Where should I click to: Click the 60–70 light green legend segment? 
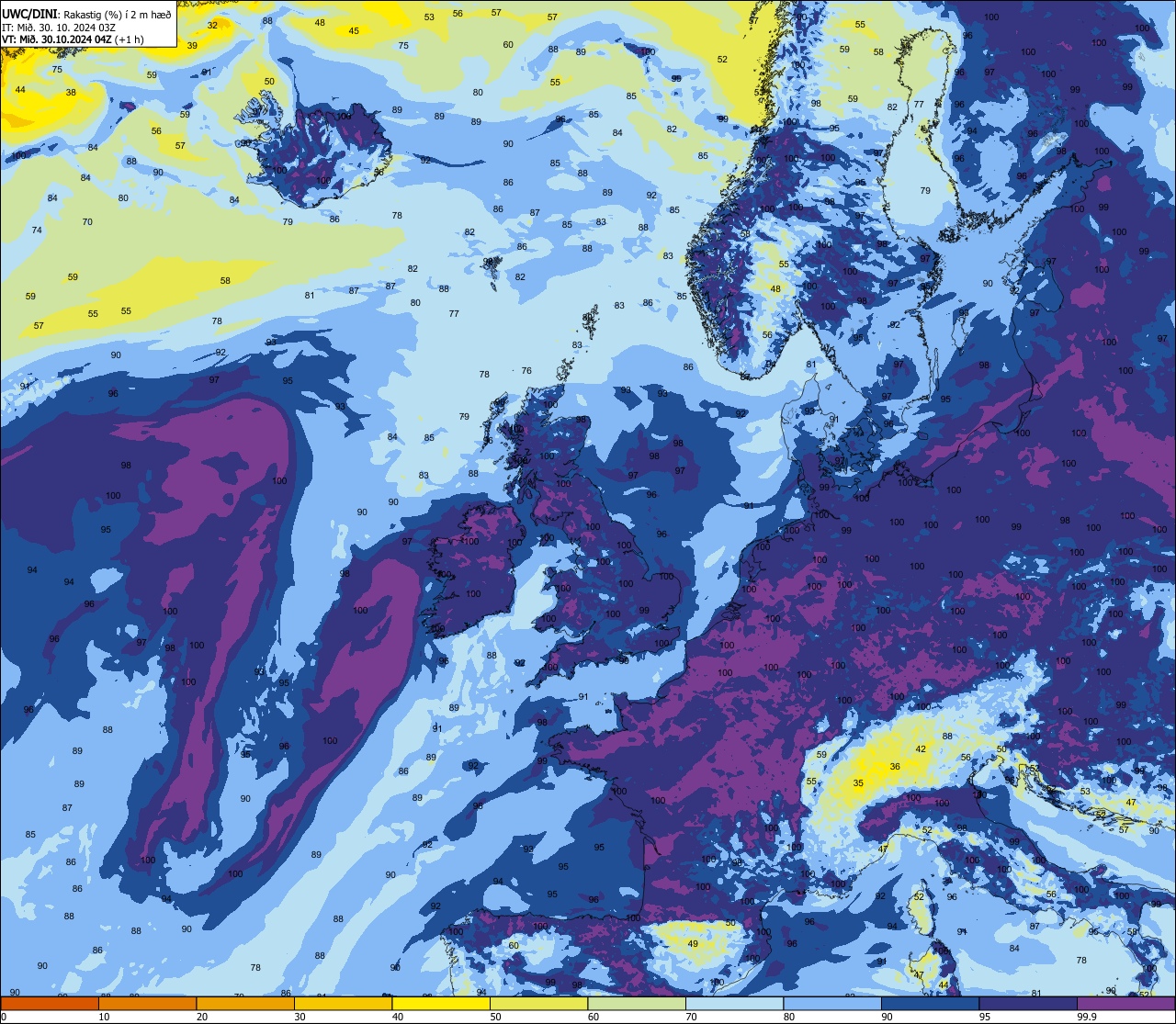(637, 1004)
